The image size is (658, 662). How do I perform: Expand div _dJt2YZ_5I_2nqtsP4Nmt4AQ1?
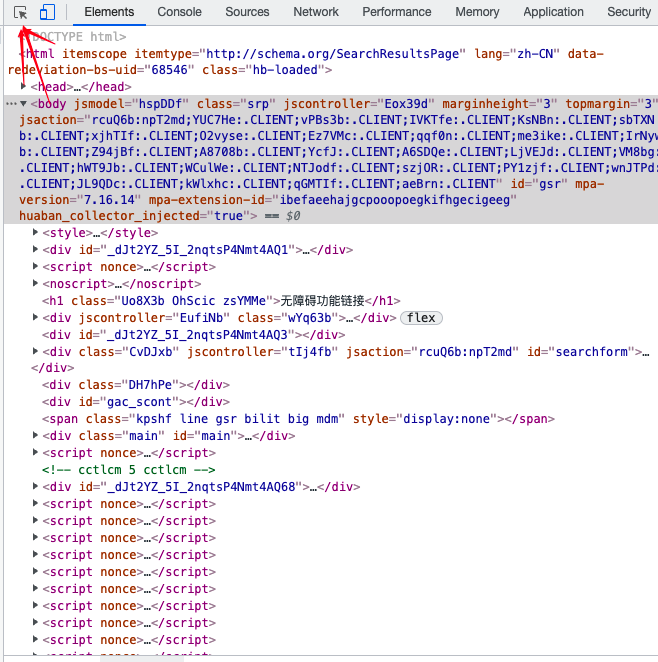point(35,249)
